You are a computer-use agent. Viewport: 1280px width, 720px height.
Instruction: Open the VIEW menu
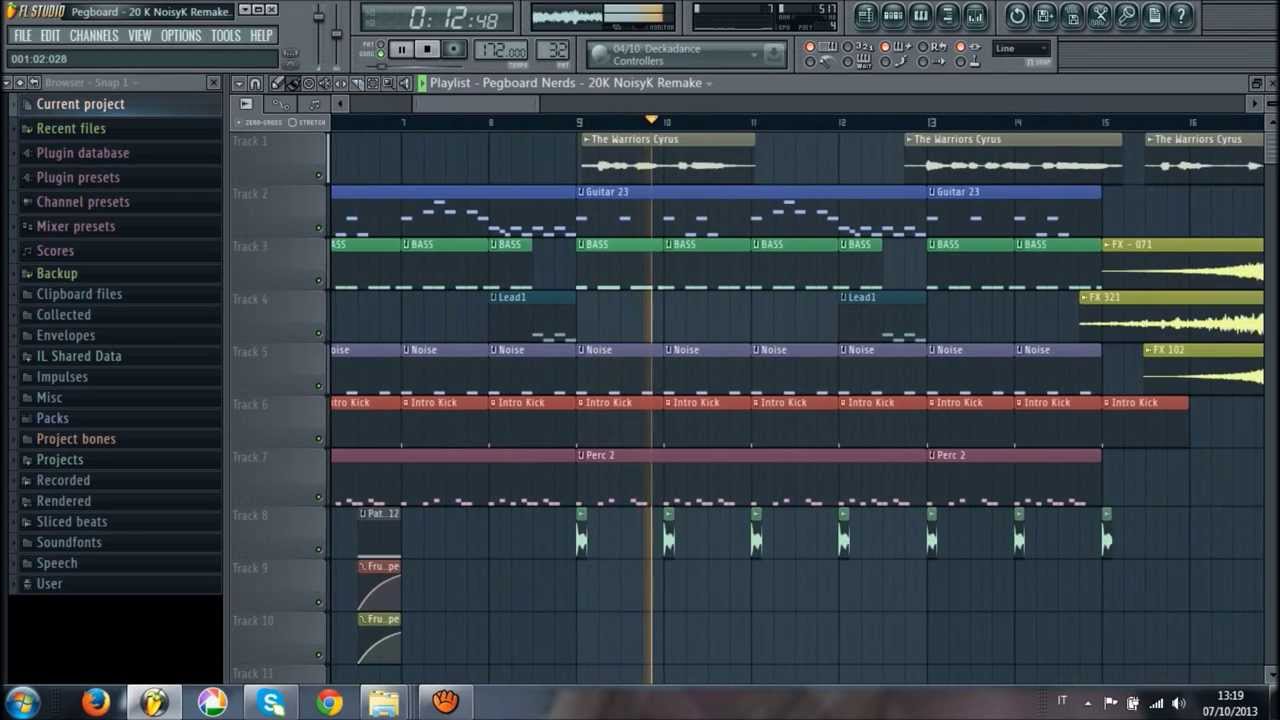[x=139, y=35]
